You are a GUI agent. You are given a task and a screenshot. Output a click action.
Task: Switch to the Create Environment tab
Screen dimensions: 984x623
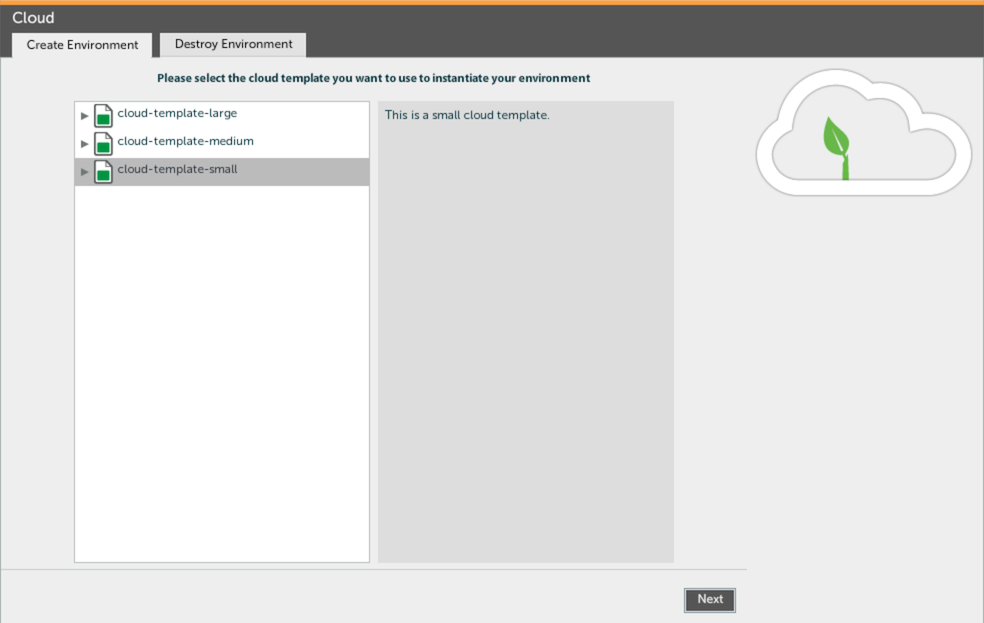82,45
